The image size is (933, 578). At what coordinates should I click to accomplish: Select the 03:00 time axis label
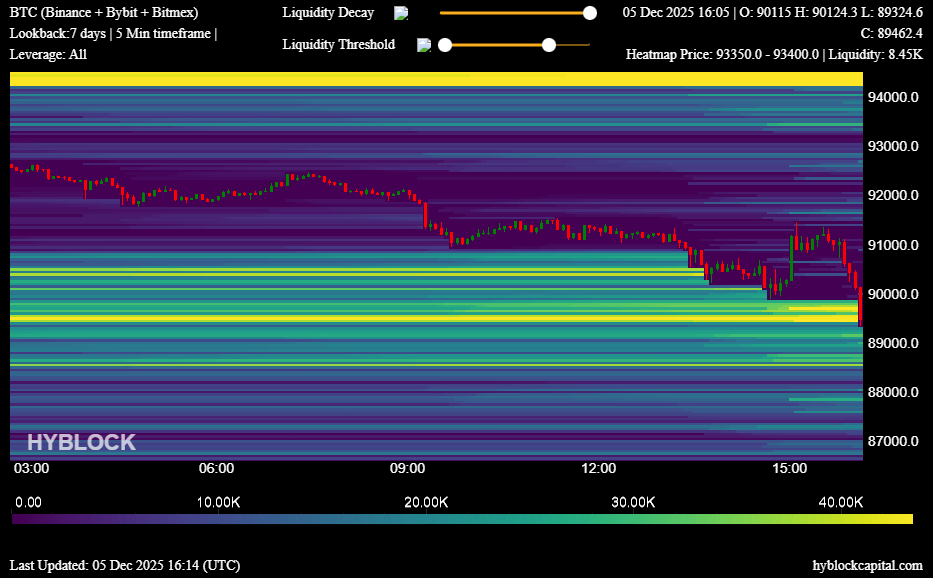pos(32,468)
